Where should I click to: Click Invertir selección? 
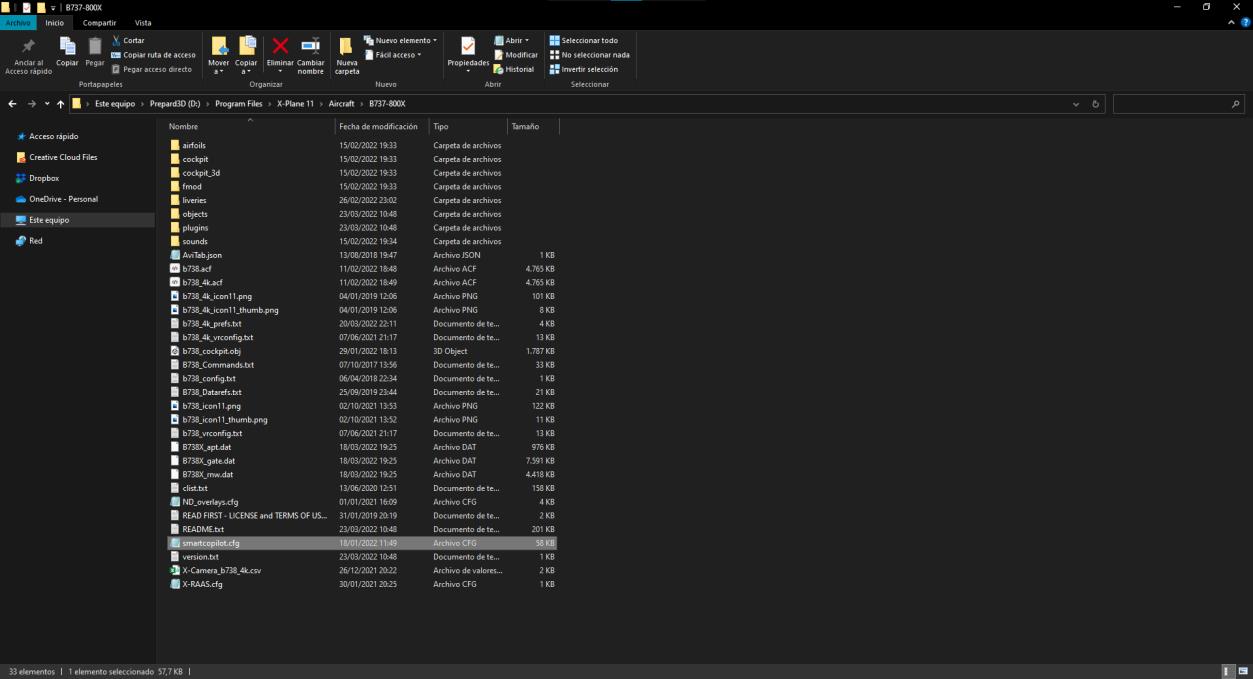(583, 69)
